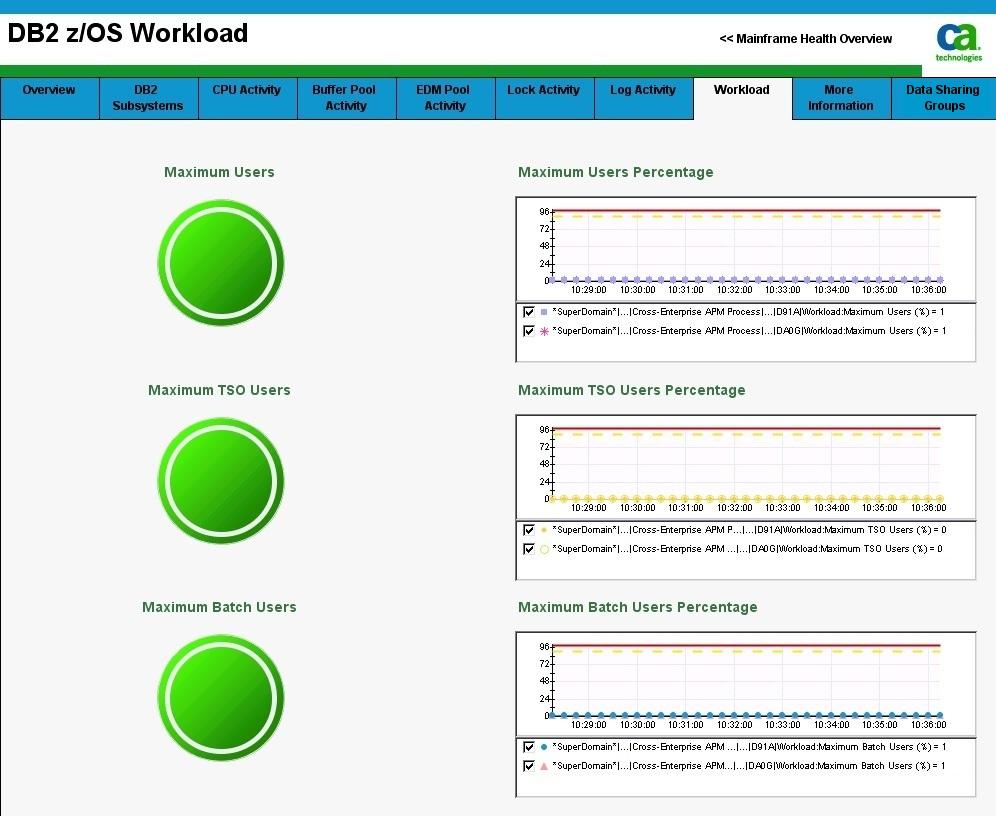Click the Maximum Users green status indicator
The image size is (996, 816).
pos(221,263)
